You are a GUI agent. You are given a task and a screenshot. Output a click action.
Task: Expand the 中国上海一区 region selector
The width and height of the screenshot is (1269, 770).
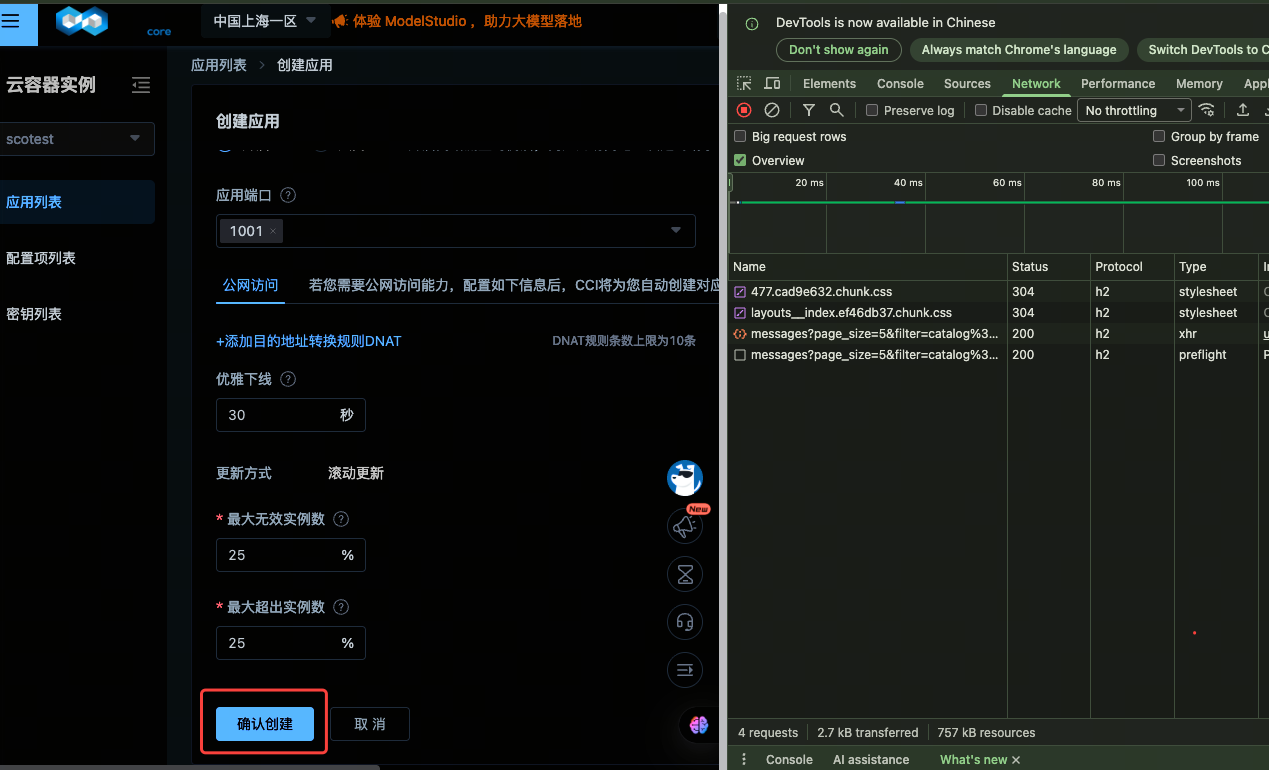pyautogui.click(x=264, y=20)
